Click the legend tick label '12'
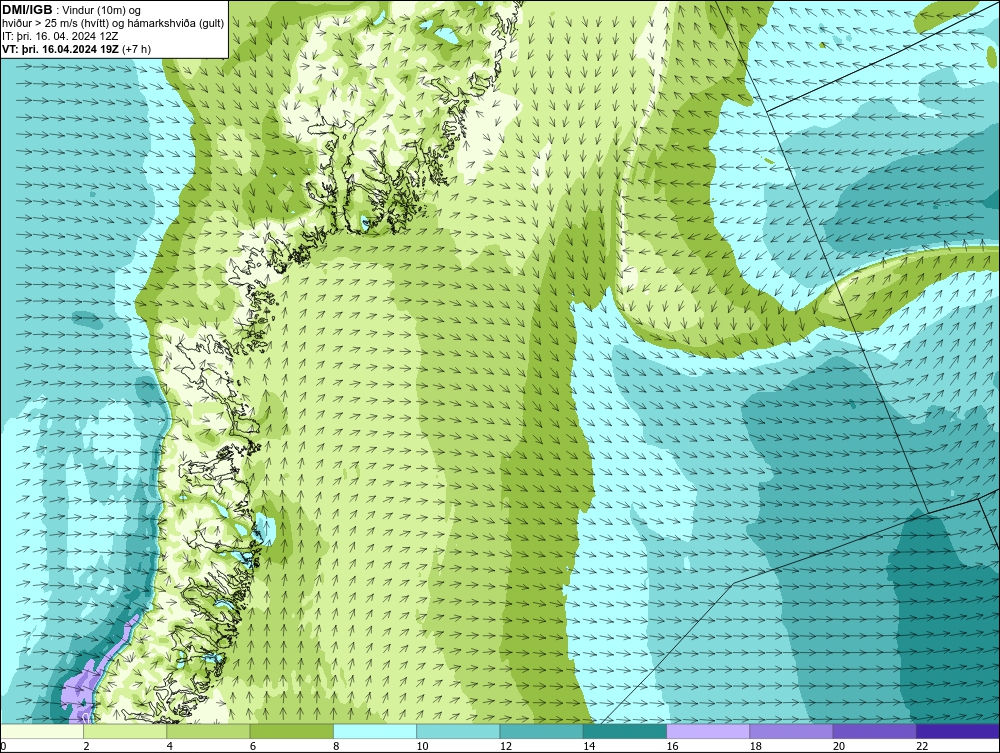This screenshot has width=1000, height=753. click(506, 746)
